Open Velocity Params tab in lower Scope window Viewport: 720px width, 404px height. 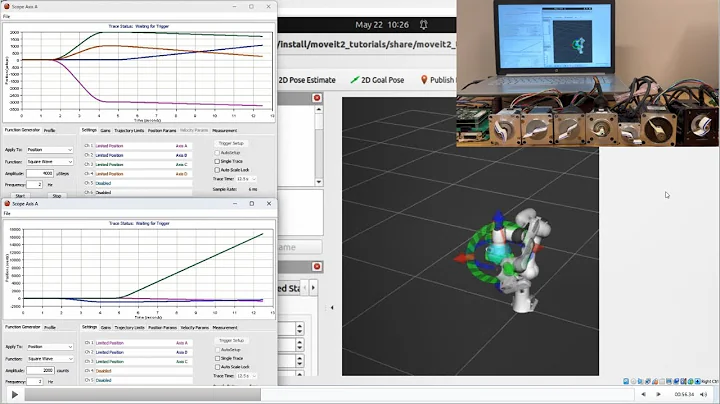pos(195,327)
